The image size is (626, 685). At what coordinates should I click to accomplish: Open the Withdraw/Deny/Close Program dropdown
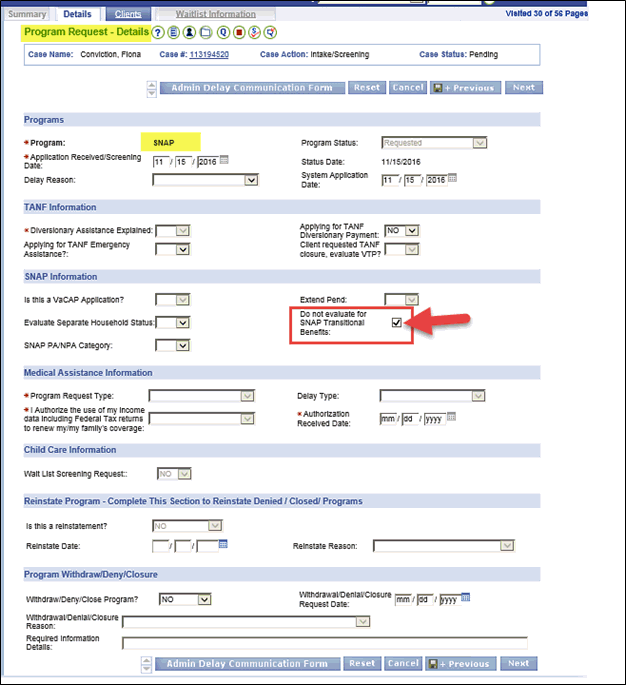tap(185, 599)
